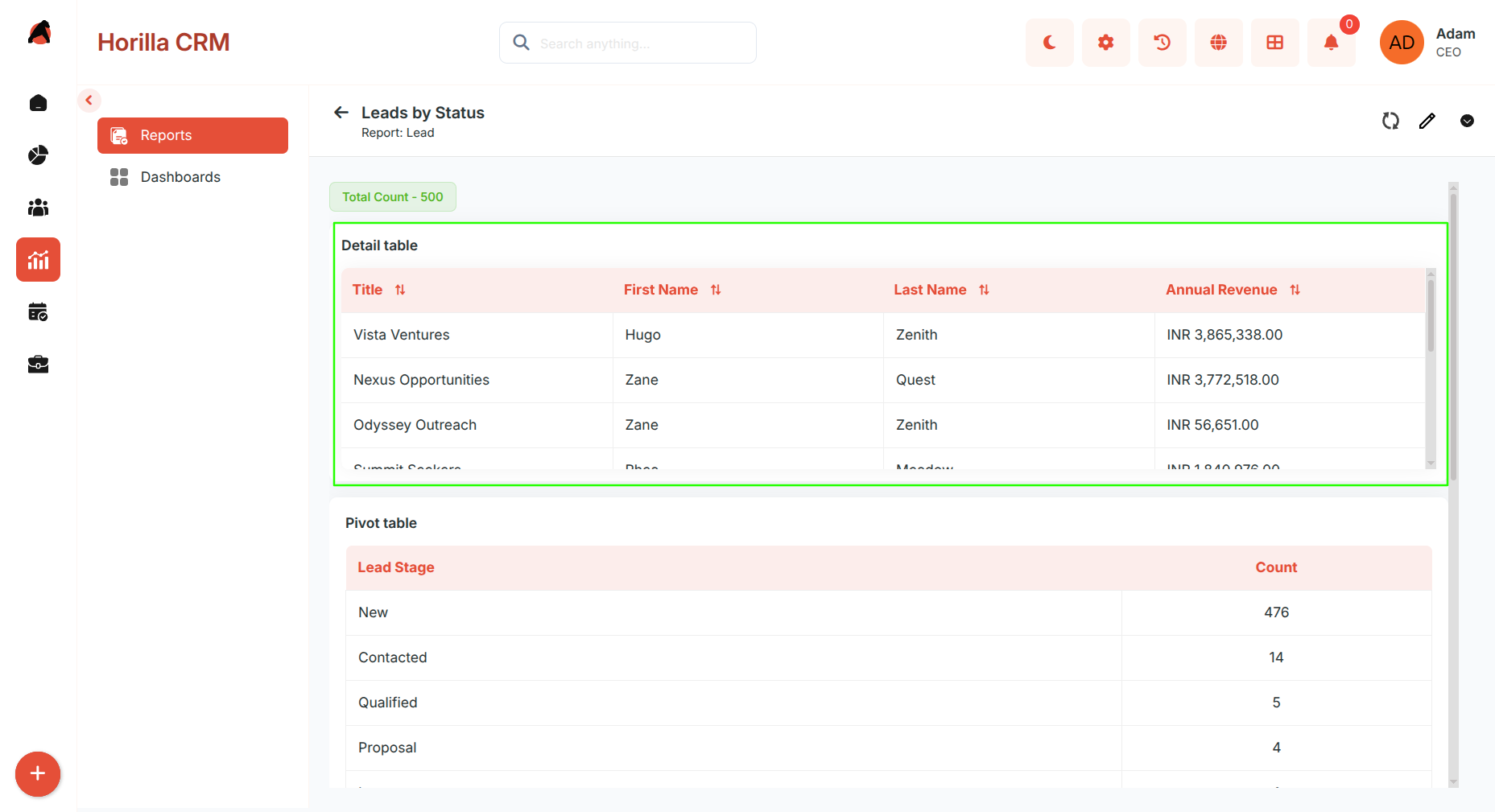Image resolution: width=1495 pixels, height=812 pixels.
Task: Open settings via the gear icon
Action: click(x=1105, y=43)
